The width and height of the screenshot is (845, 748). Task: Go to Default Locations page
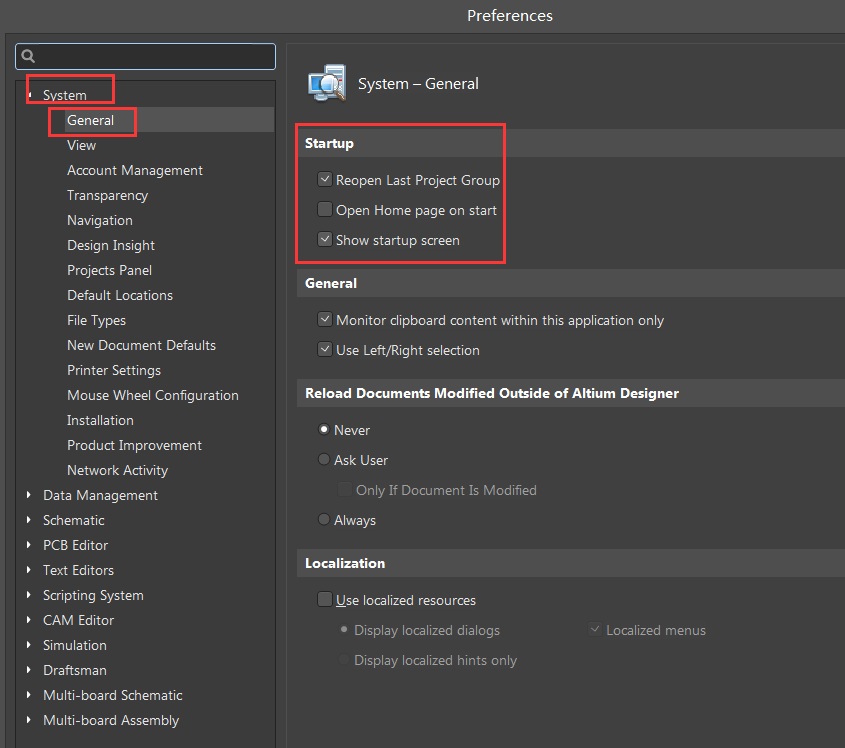120,295
